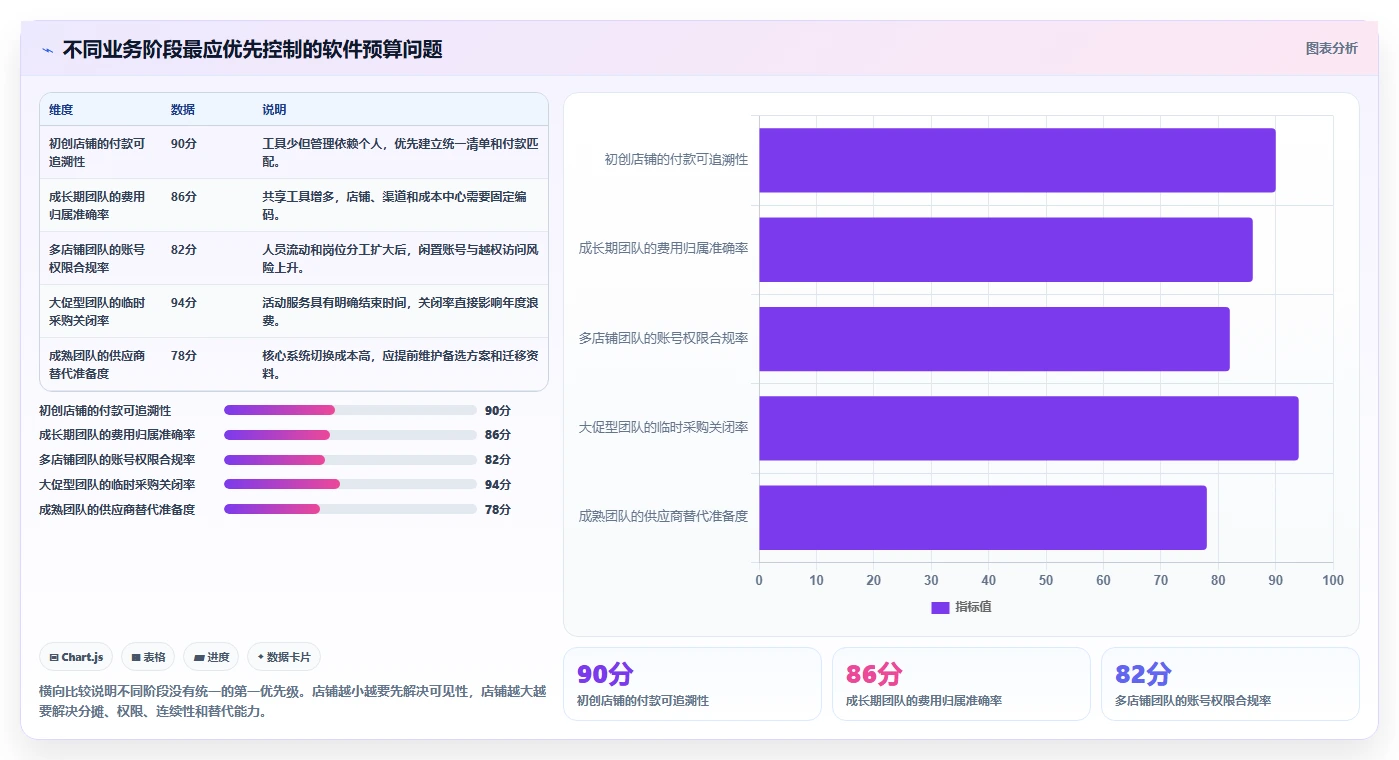Click the x-axis tick label 100
The height and width of the screenshot is (760, 1399).
tap(1333, 581)
